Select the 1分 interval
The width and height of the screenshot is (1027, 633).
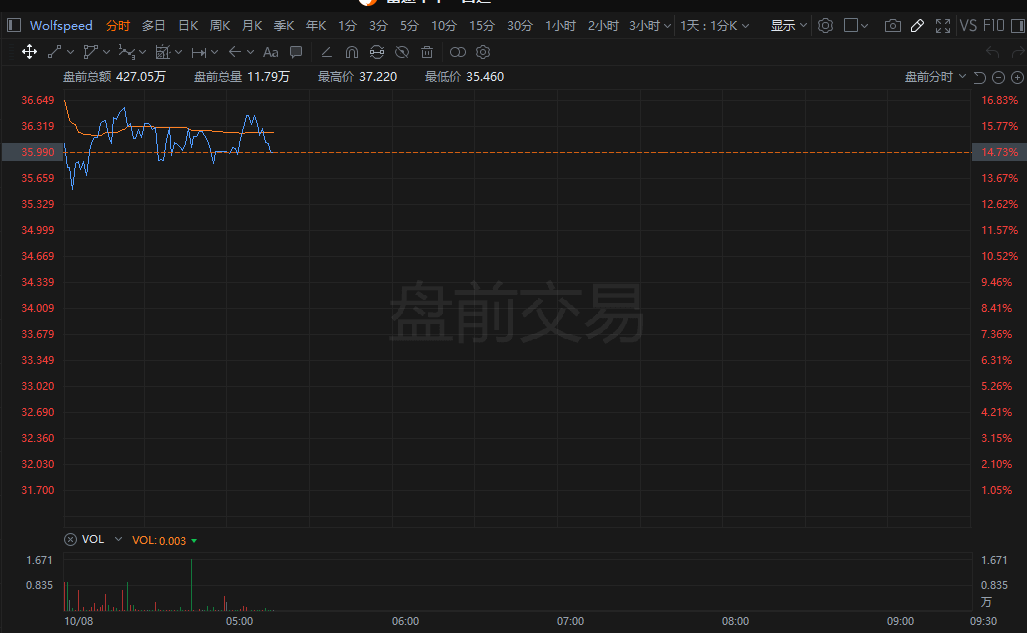pos(348,26)
